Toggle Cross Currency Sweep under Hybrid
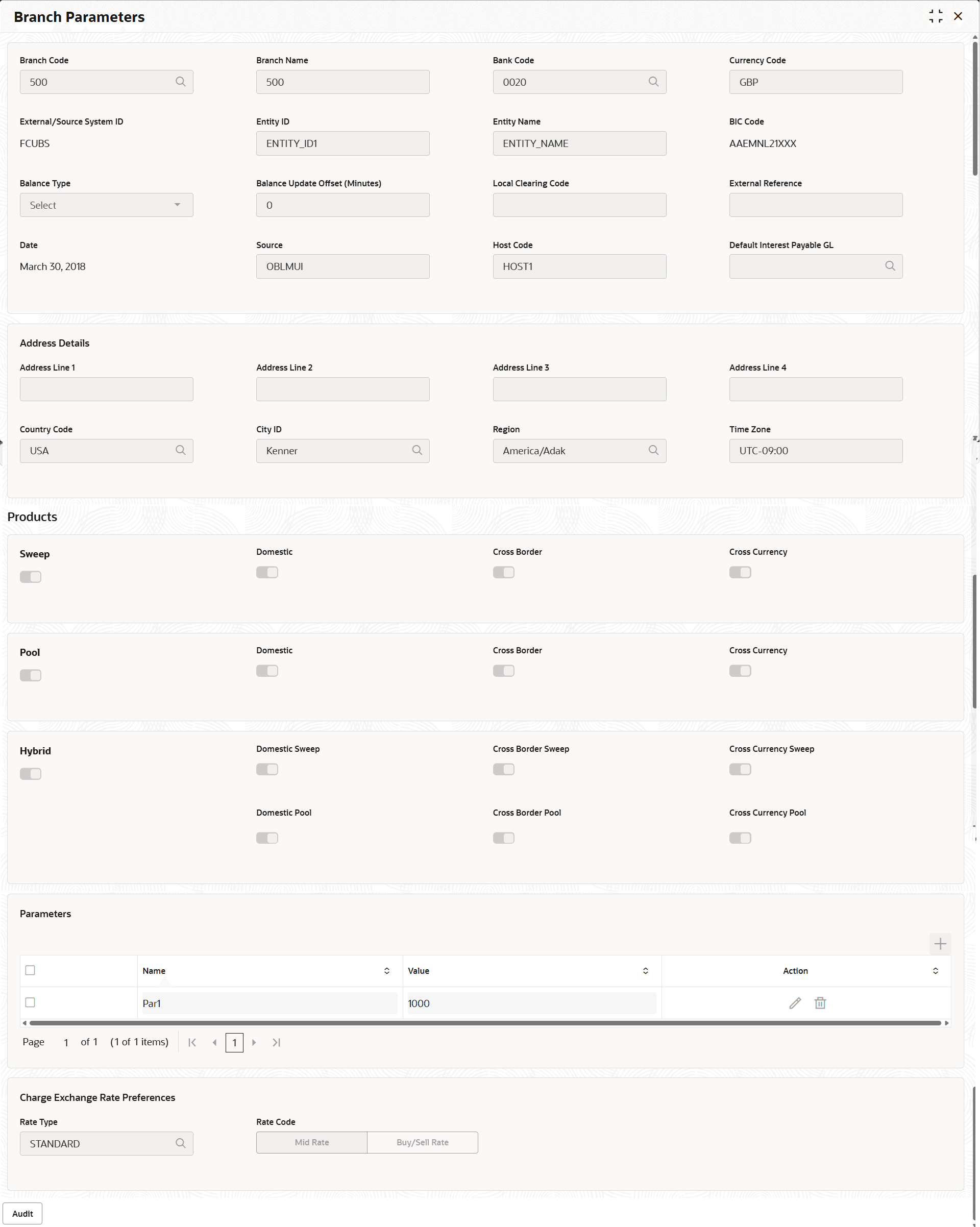 (x=740, y=769)
